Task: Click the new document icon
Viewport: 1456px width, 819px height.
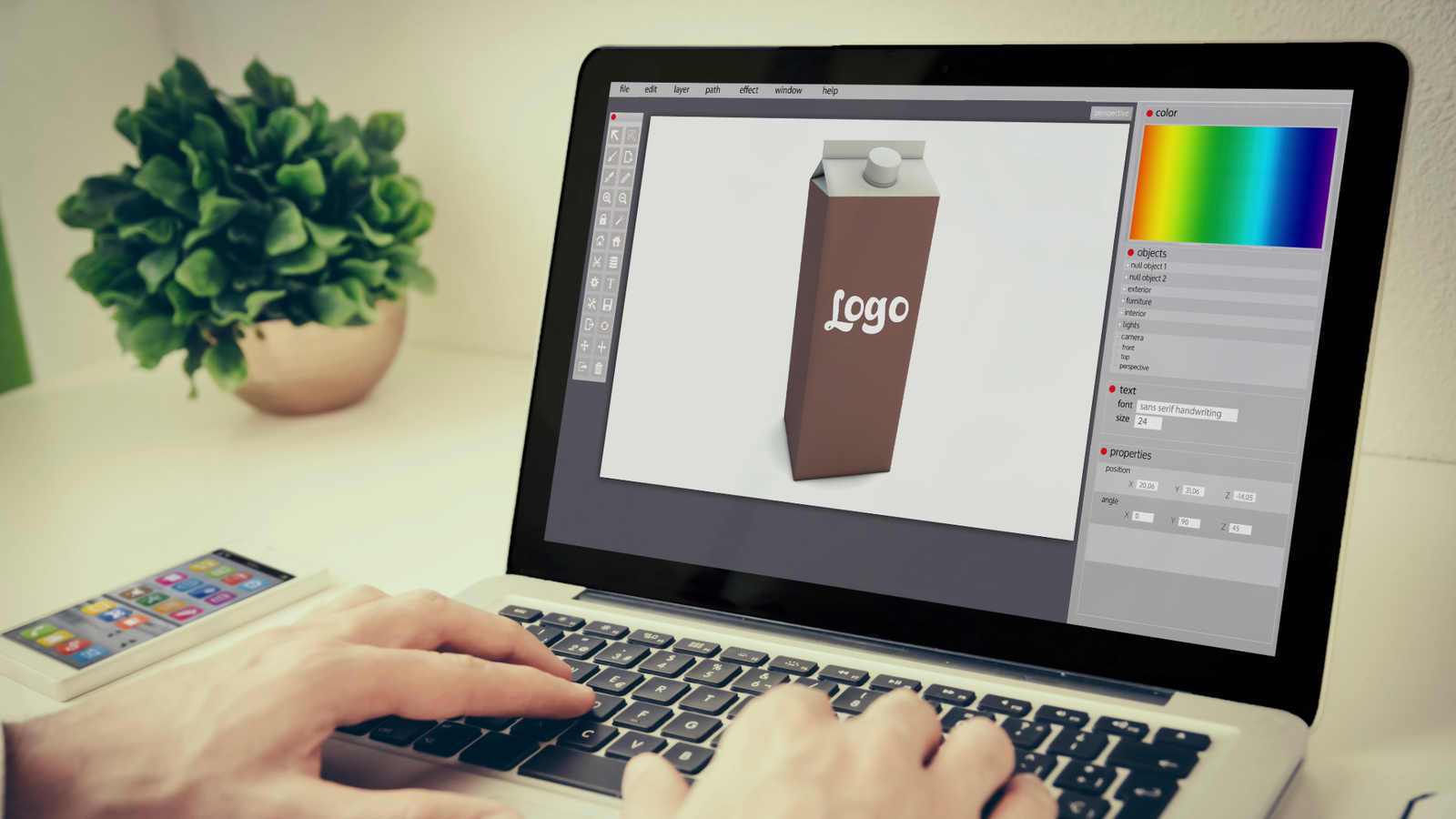Action: (x=629, y=157)
